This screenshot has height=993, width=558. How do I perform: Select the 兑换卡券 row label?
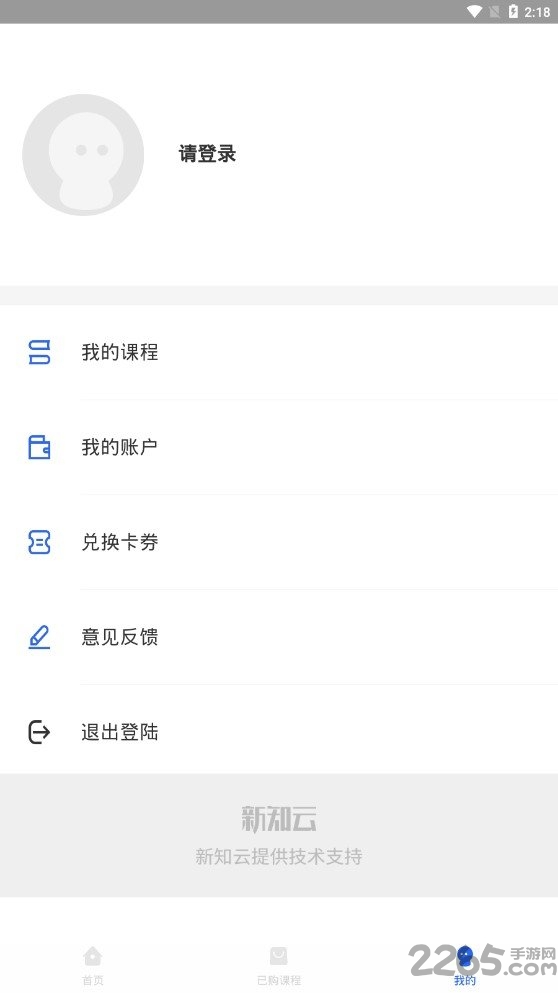pyautogui.click(x=120, y=542)
